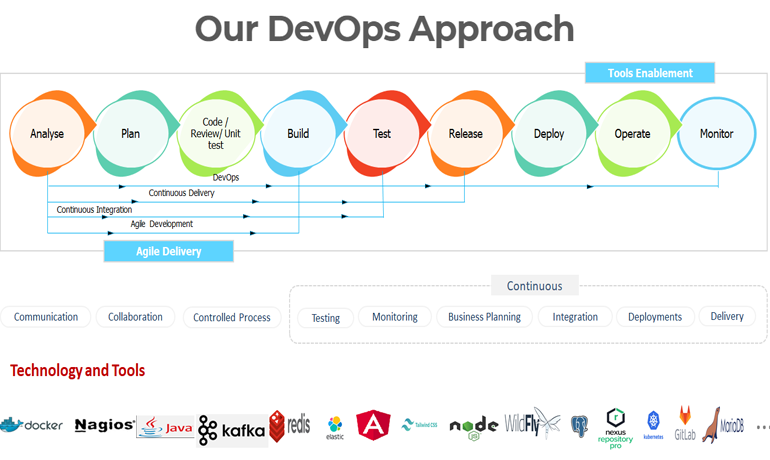Select the Business Planning pill

pyautogui.click(x=484, y=317)
